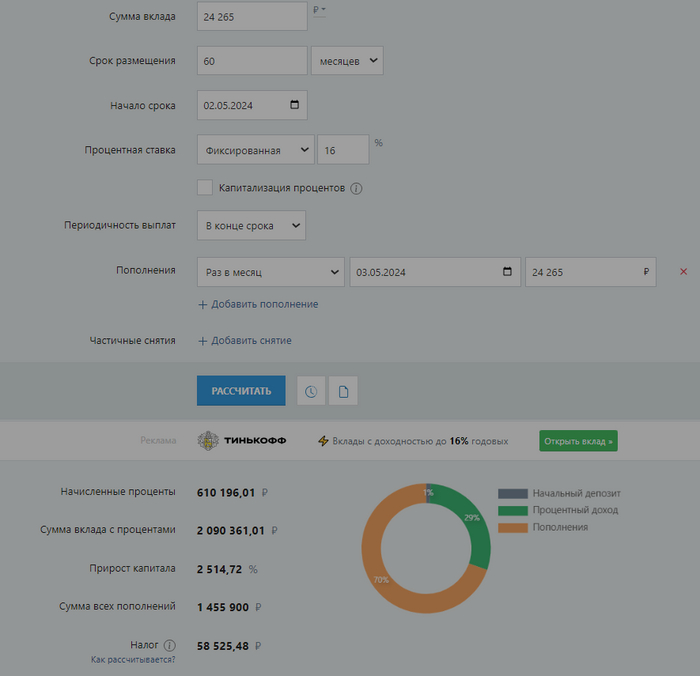Open calendar icon in replenishment date field
Viewport: 700px width, 676px height.
tap(507, 271)
